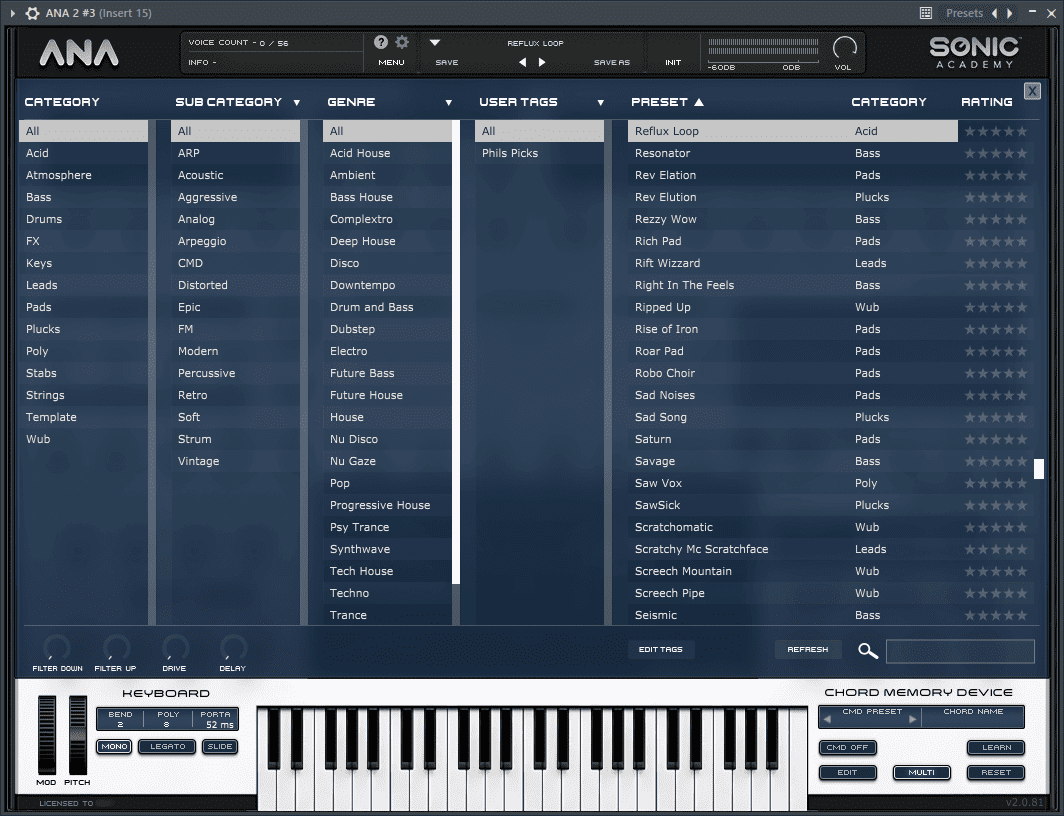Screen dimensions: 1064x816
Task: Open the help question mark icon
Action: click(x=381, y=42)
